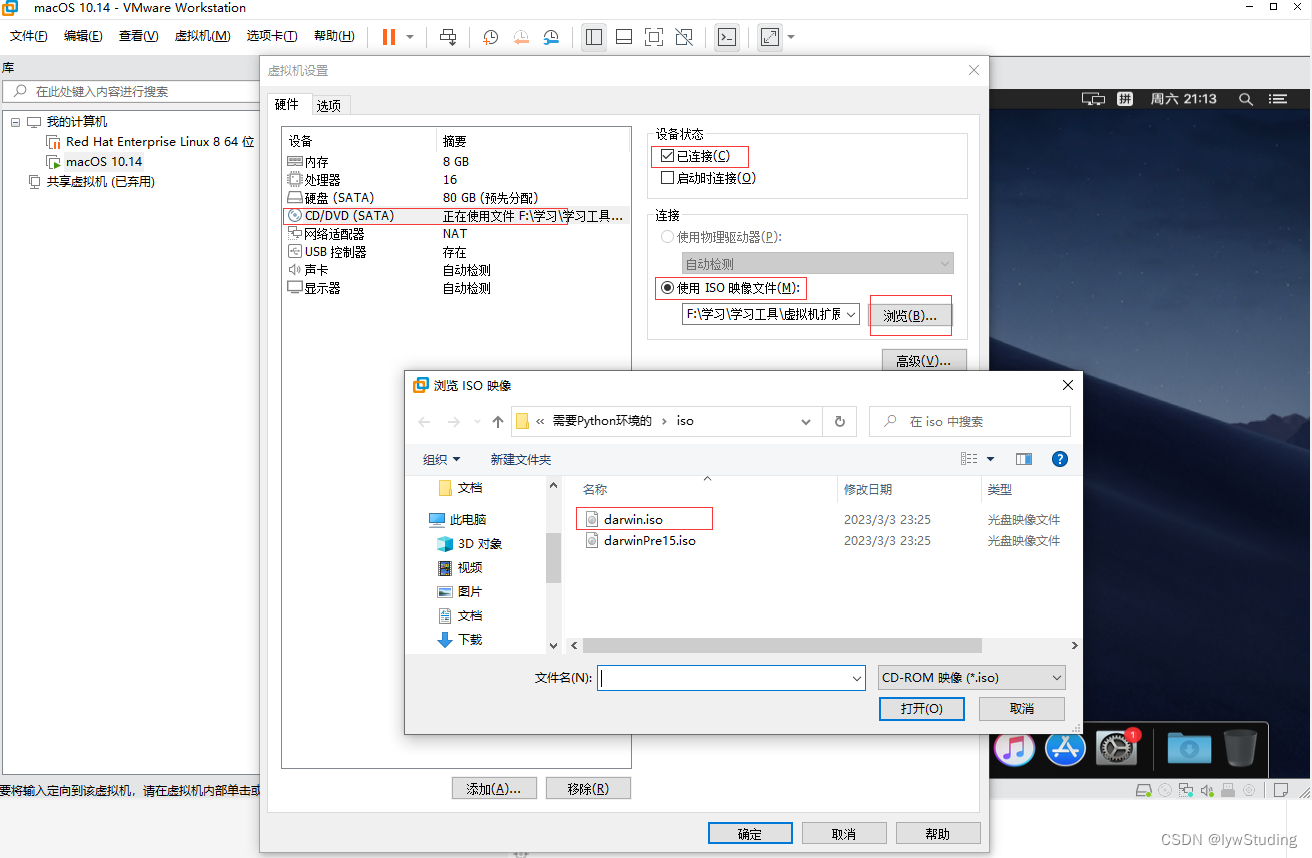The image size is (1312, 858).
Task: Select the 声卡 device row
Action: (x=456, y=269)
